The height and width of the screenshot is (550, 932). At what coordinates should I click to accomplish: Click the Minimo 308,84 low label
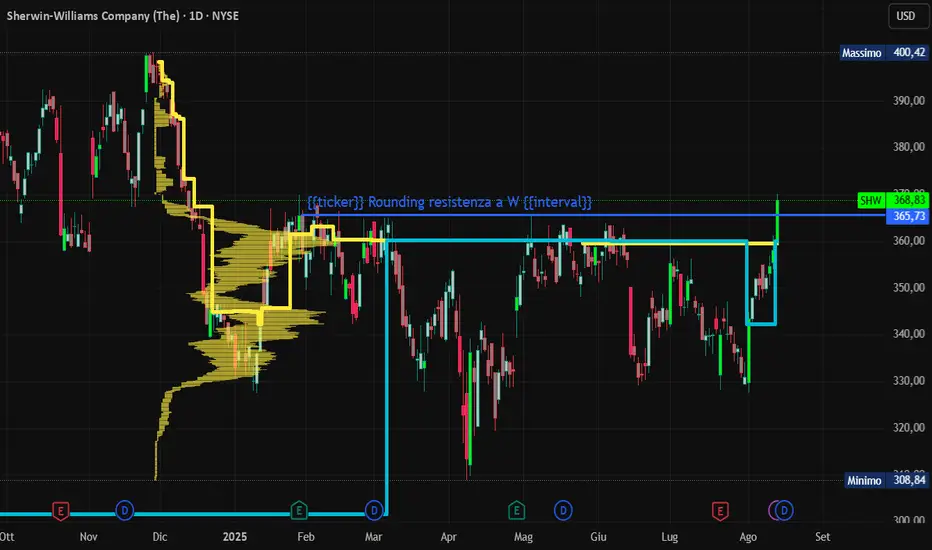886,480
